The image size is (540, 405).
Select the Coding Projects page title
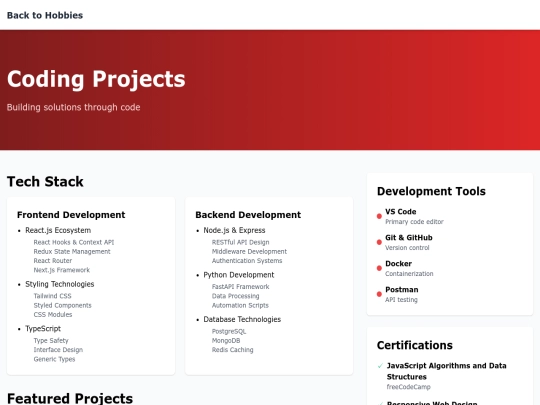[x=96, y=79]
